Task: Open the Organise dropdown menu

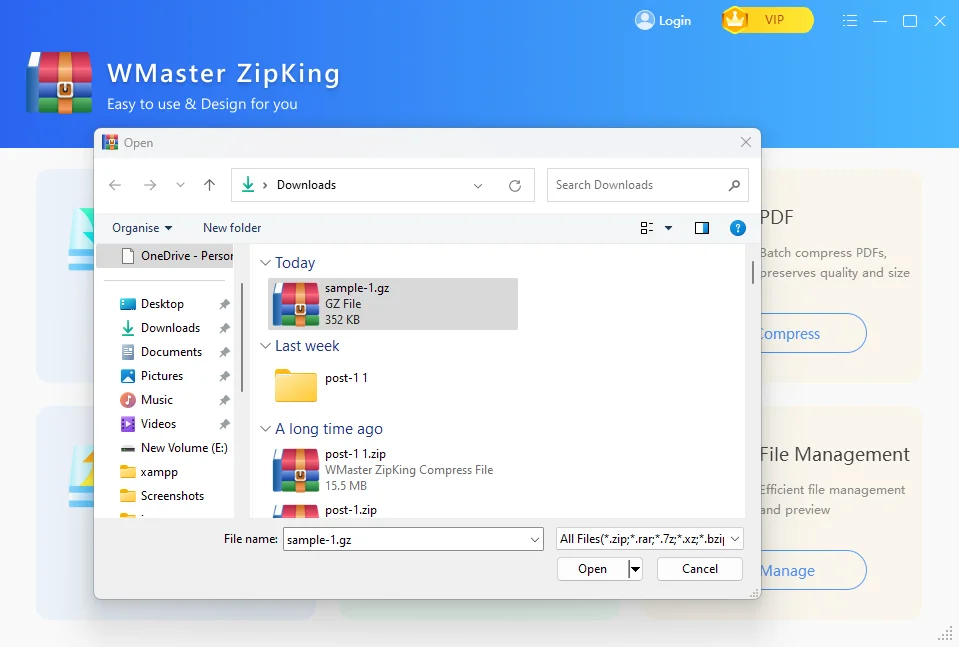Action: [x=142, y=228]
